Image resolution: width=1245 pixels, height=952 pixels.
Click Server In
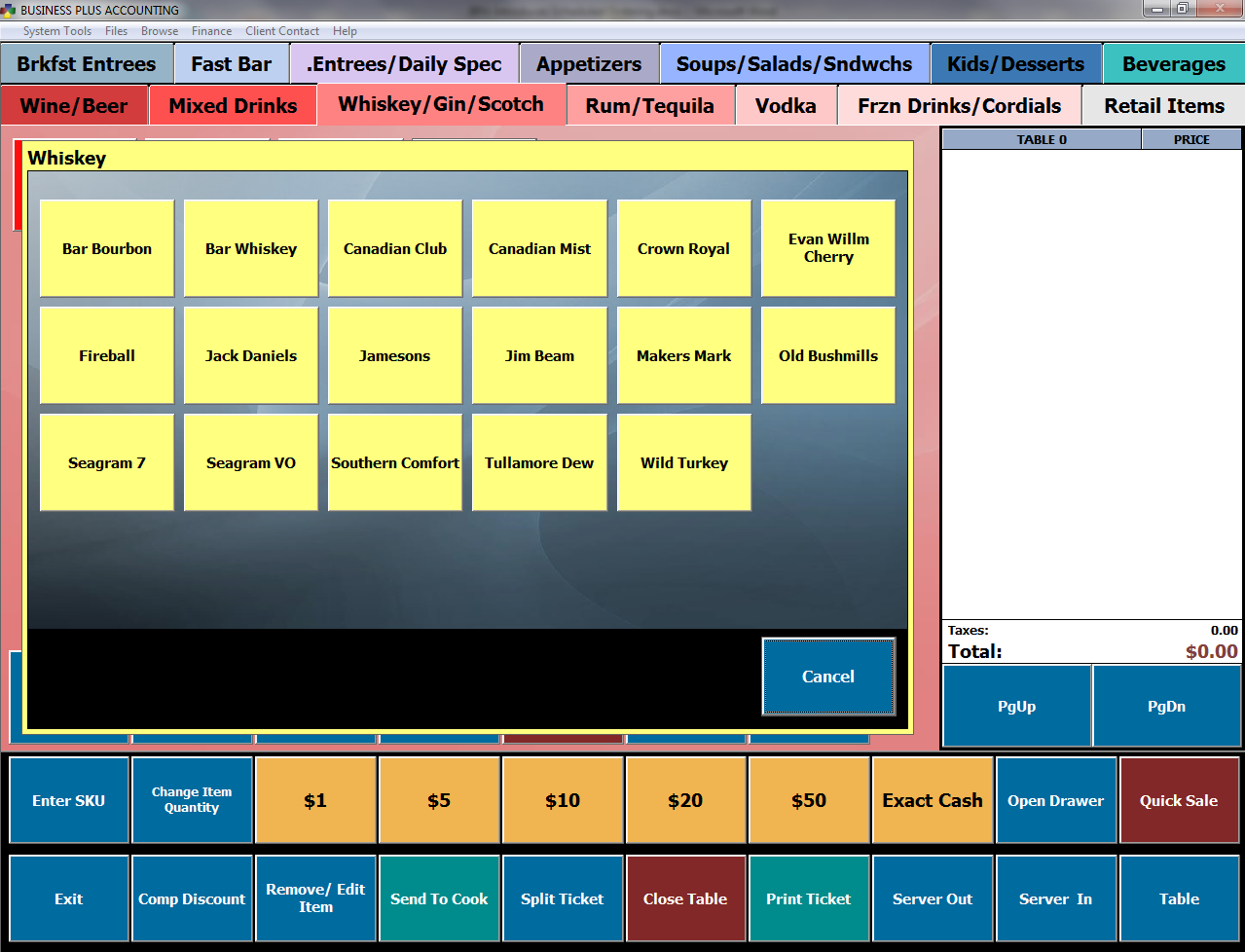1056,898
